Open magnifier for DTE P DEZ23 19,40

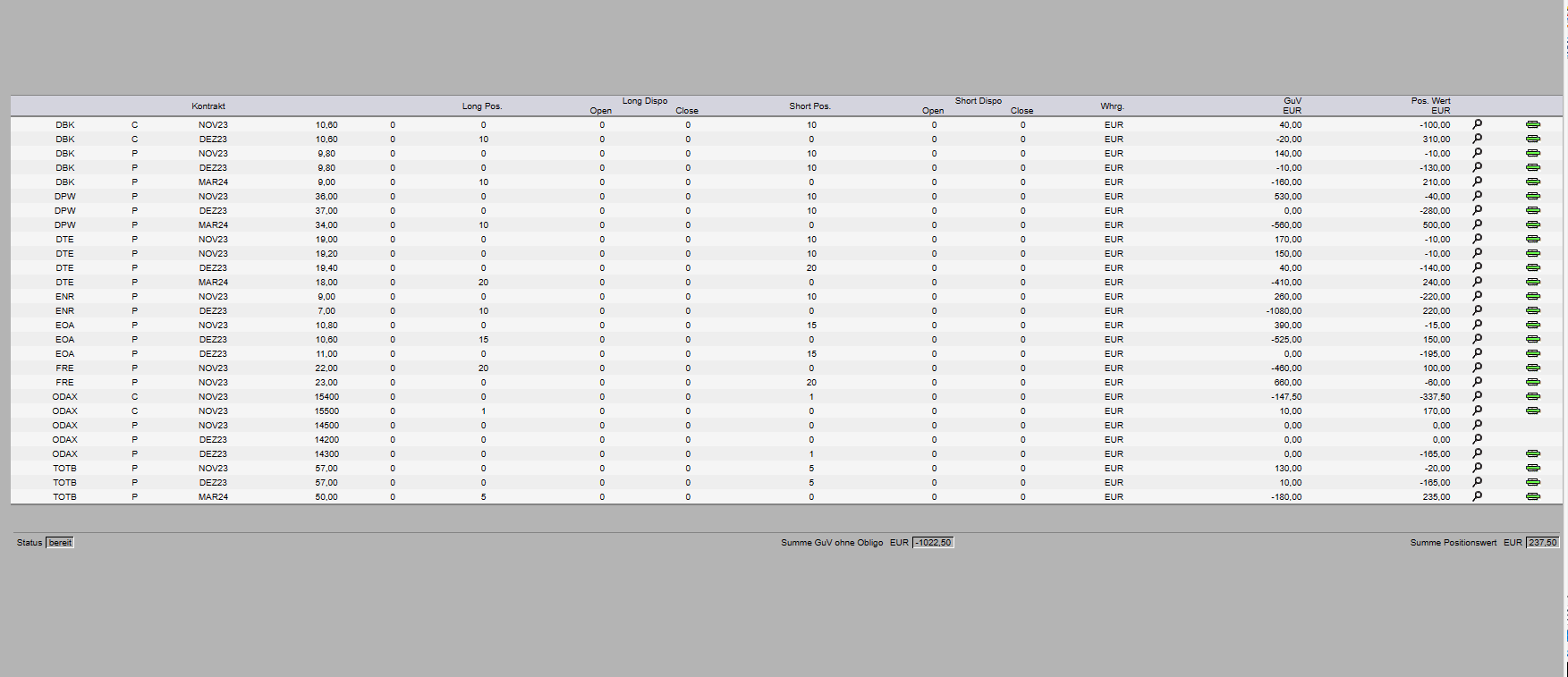click(1477, 267)
